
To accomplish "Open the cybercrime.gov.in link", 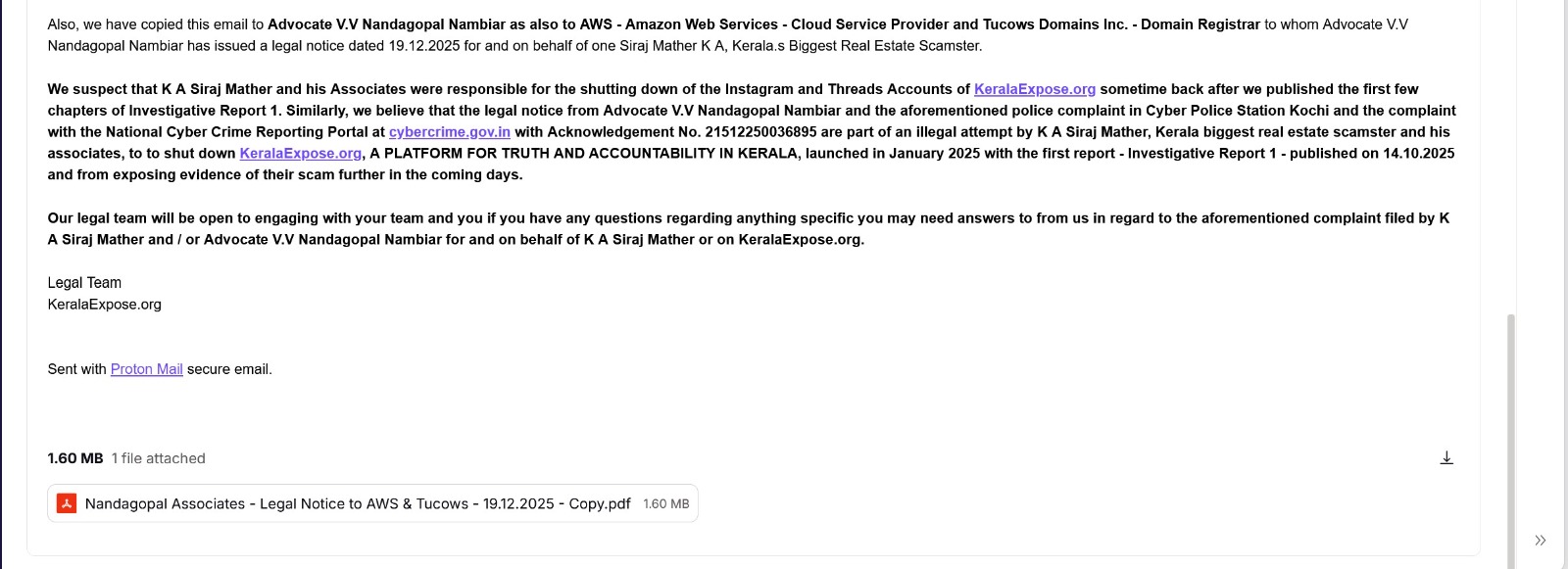I will [449, 132].
